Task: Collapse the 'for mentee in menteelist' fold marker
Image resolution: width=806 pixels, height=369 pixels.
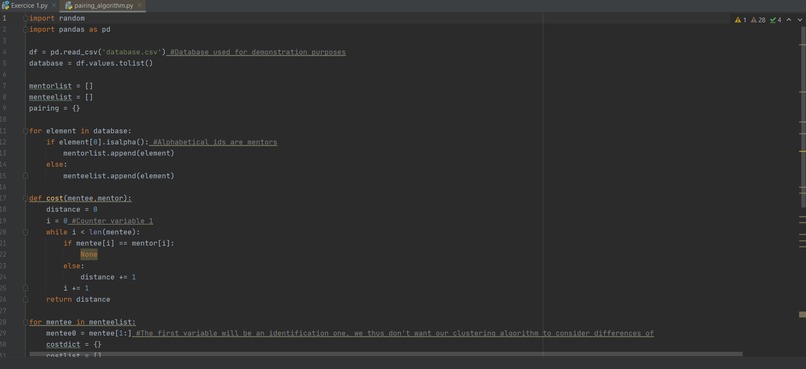Action: point(25,322)
